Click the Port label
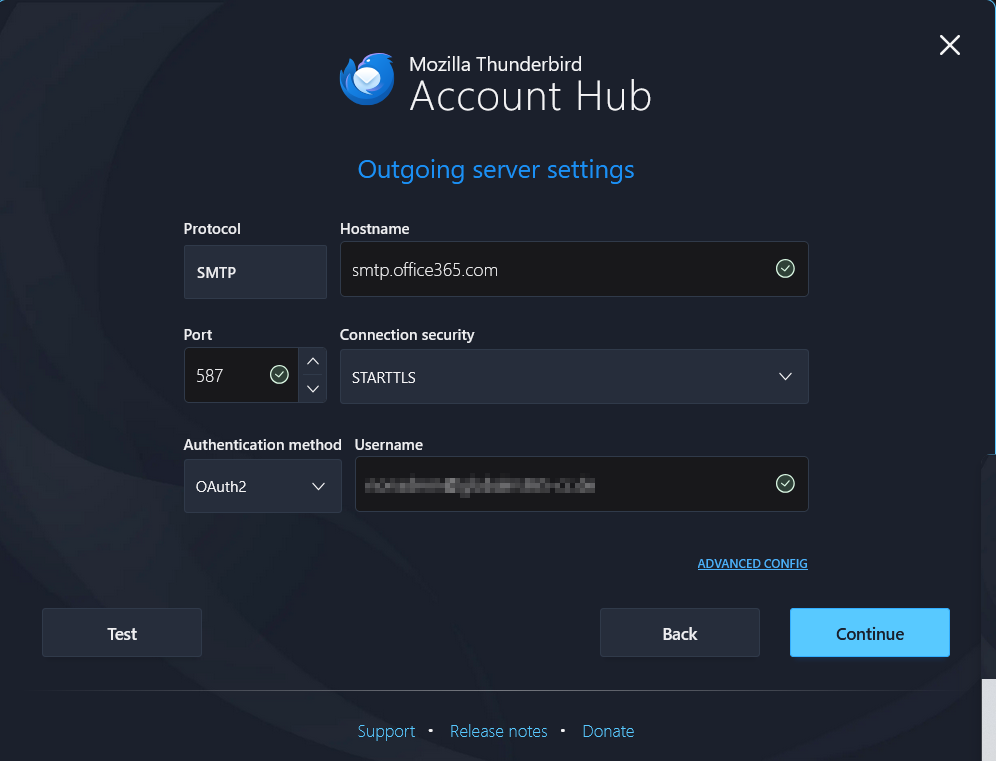The image size is (996, 761). click(198, 335)
